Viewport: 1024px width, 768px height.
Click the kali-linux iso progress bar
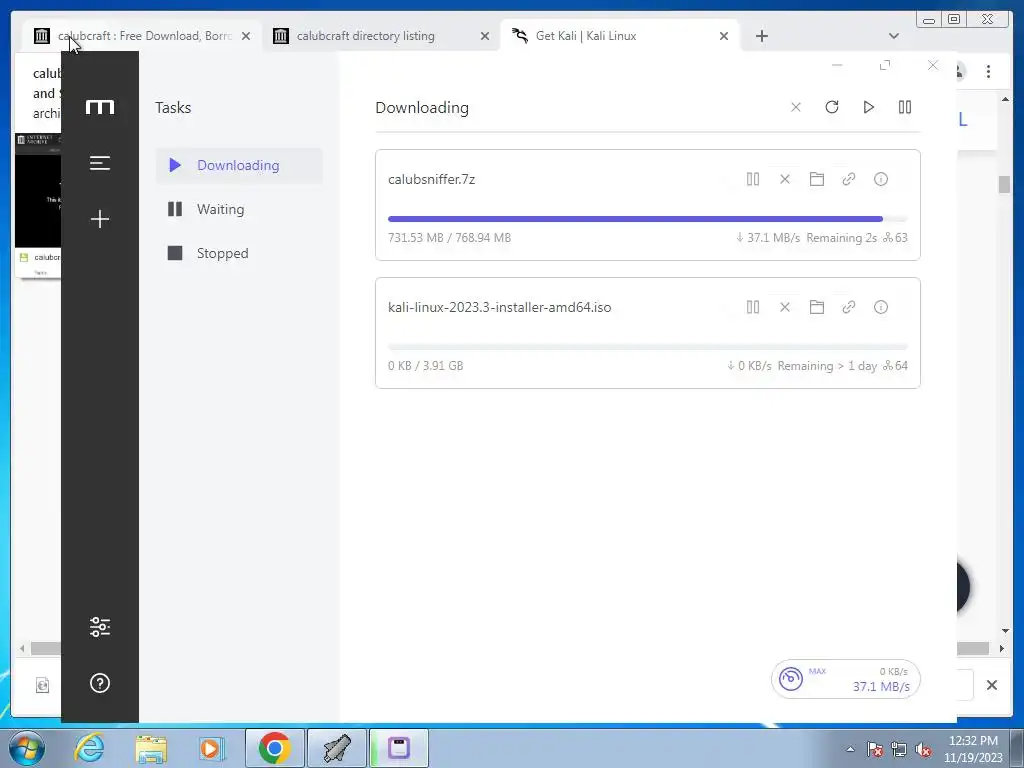[x=648, y=347]
